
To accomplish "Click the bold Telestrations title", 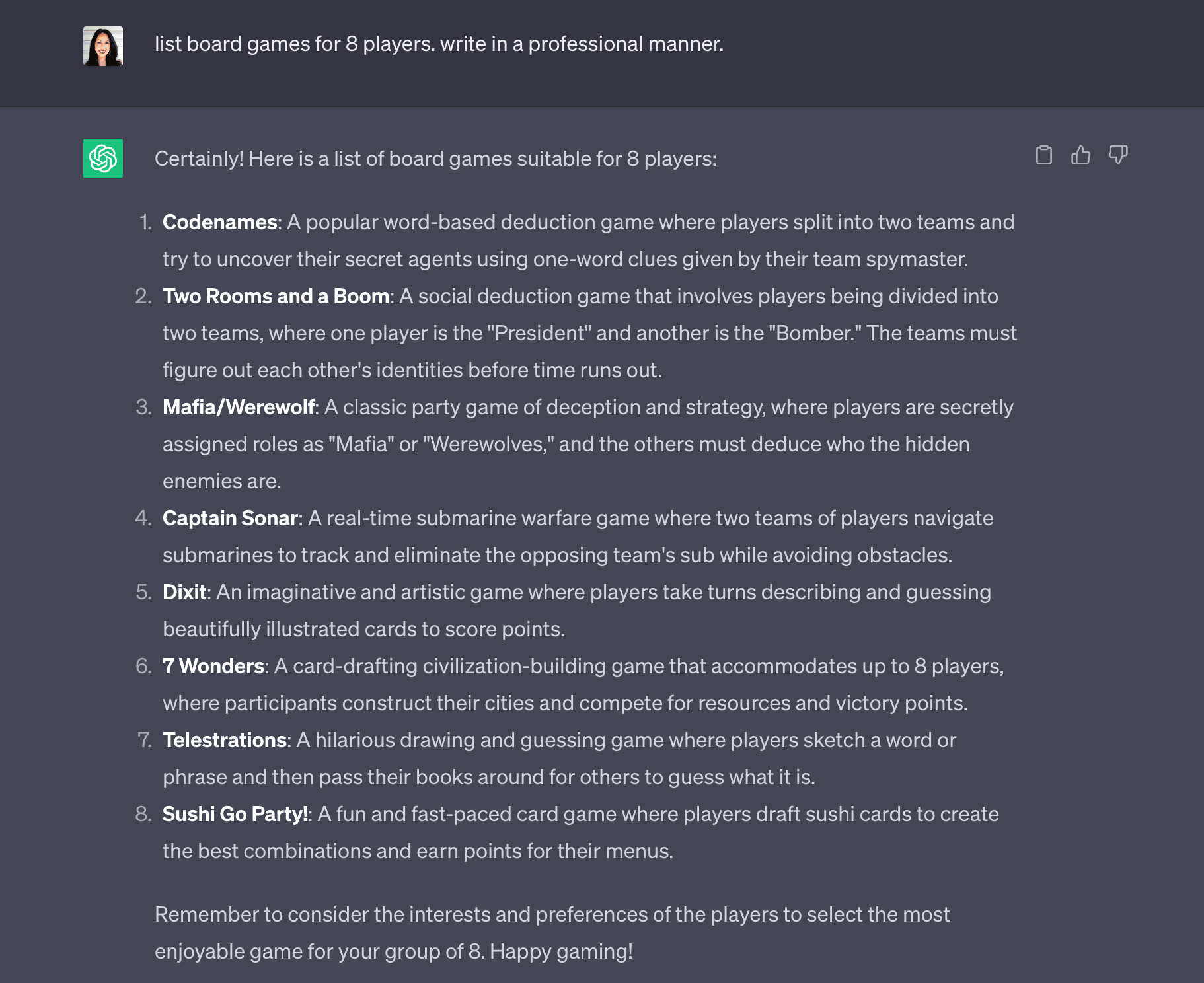I will pos(225,740).
